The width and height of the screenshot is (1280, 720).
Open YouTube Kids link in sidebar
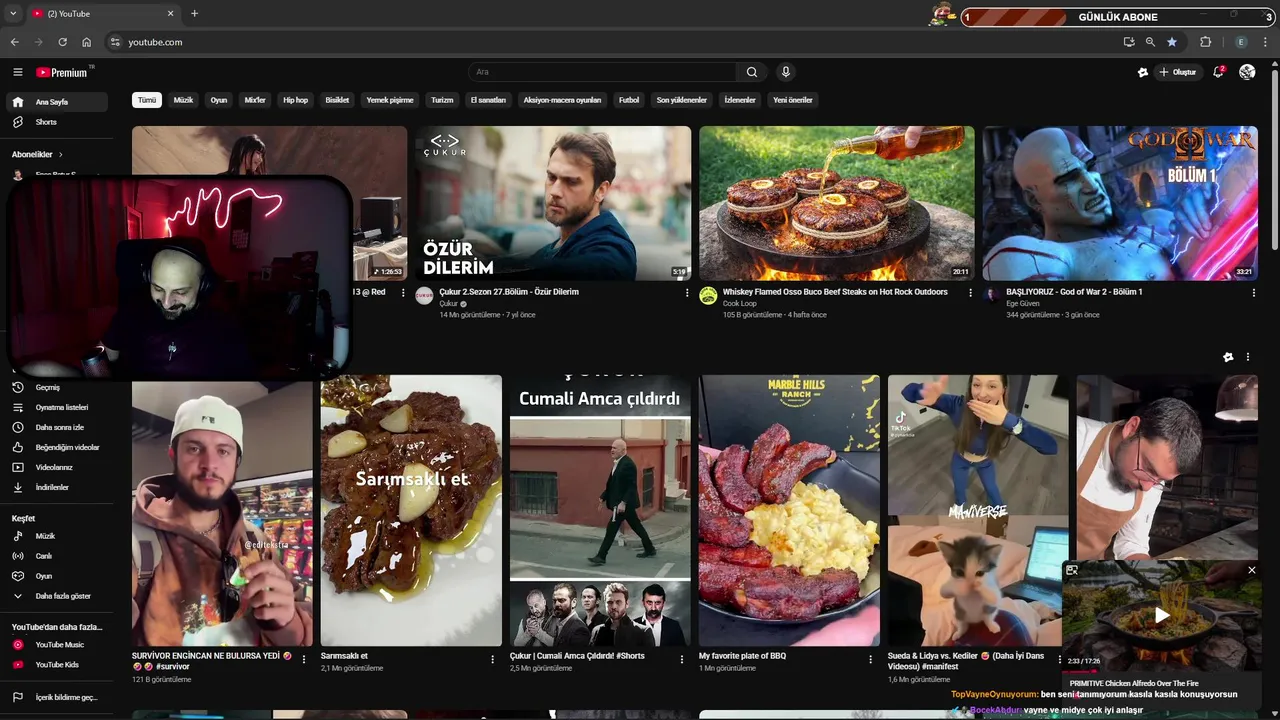(57, 665)
